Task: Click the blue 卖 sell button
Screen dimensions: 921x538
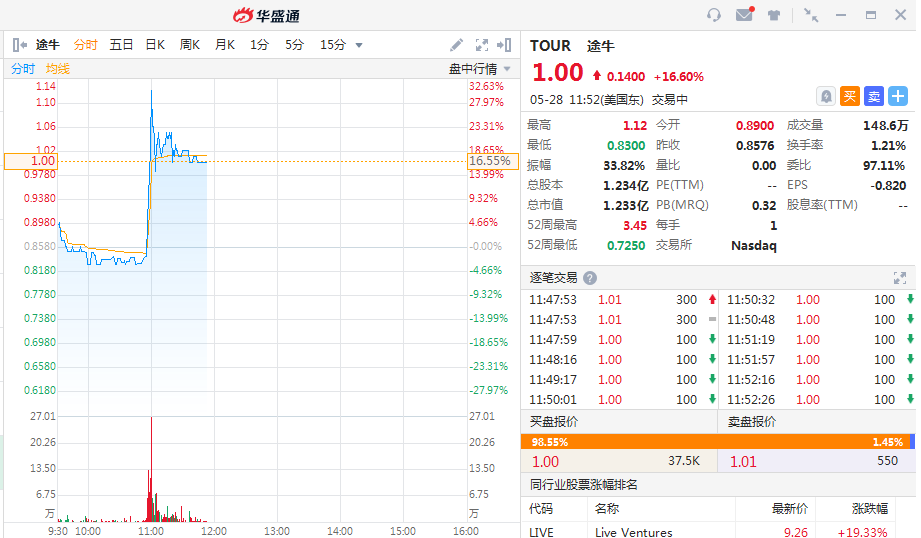Action: click(873, 96)
